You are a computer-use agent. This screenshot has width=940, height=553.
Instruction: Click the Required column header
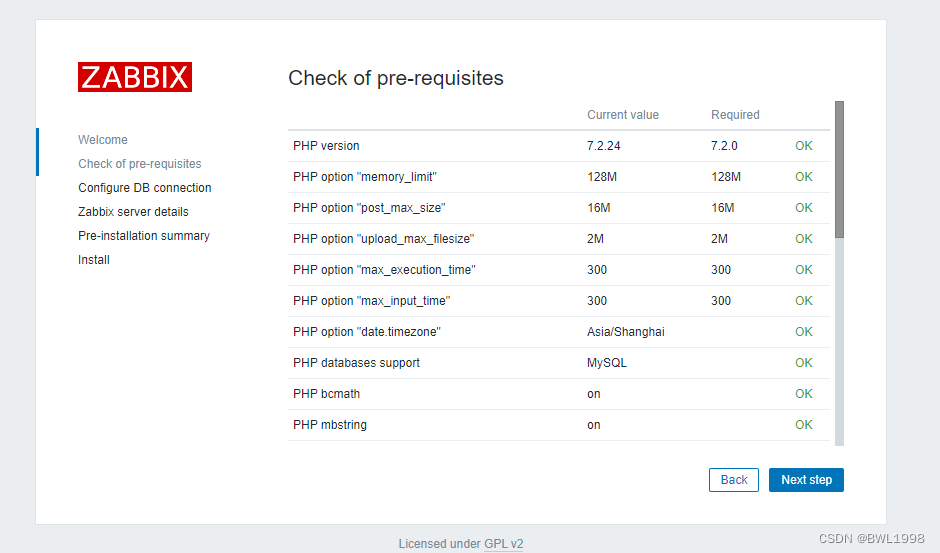click(736, 115)
